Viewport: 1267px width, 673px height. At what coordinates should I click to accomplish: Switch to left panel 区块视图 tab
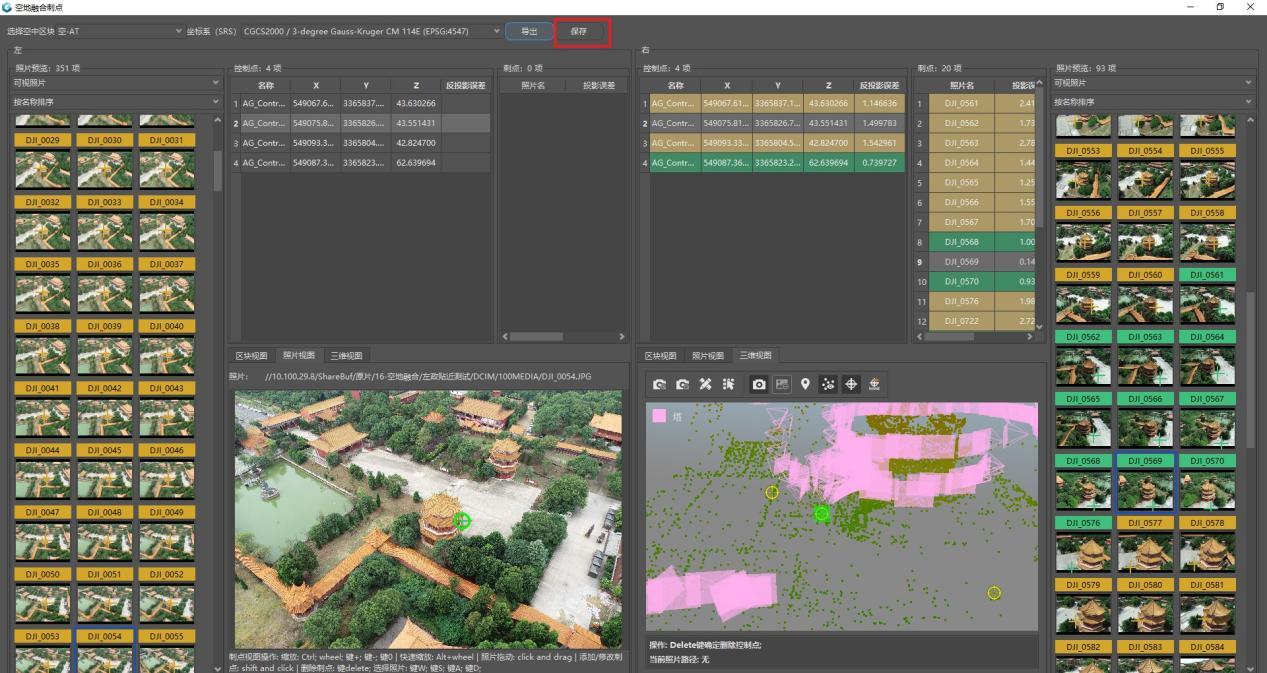click(x=251, y=355)
